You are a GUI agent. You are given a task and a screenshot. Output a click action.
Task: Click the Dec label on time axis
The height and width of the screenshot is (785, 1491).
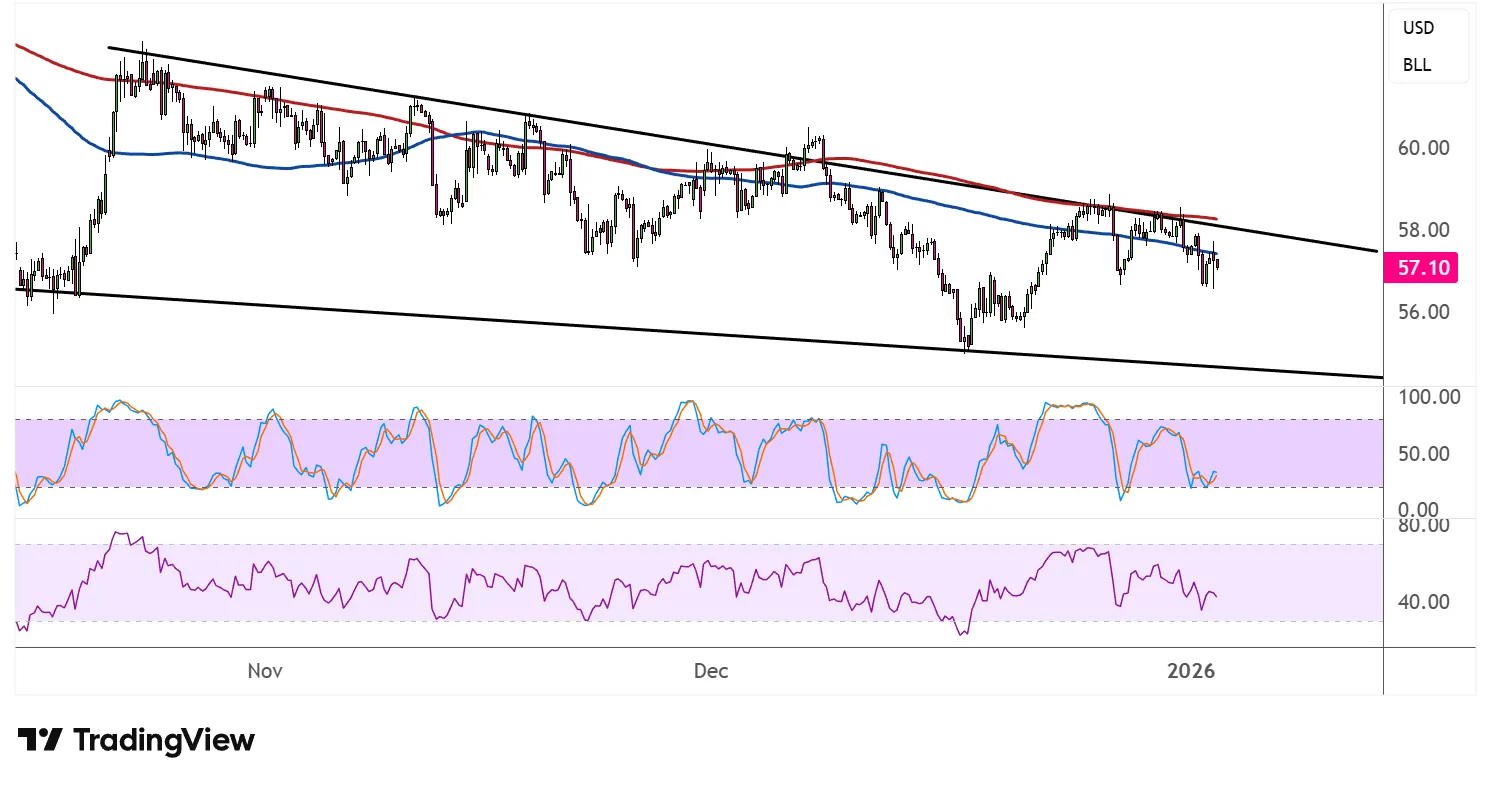pos(710,671)
